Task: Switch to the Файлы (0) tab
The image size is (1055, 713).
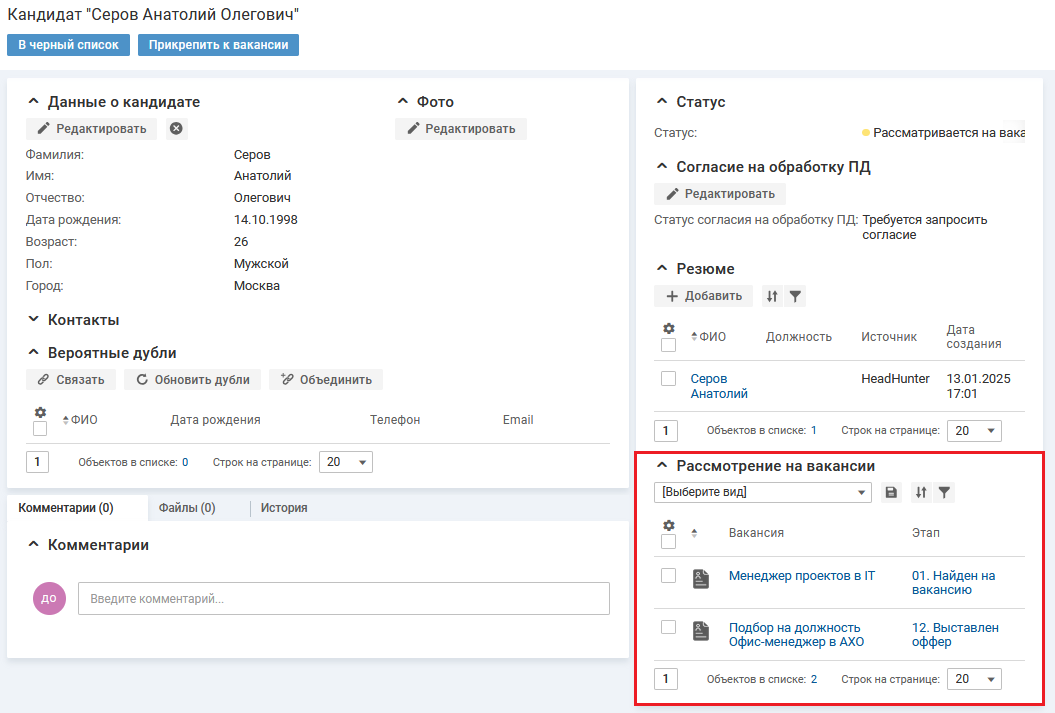Action: click(x=187, y=508)
